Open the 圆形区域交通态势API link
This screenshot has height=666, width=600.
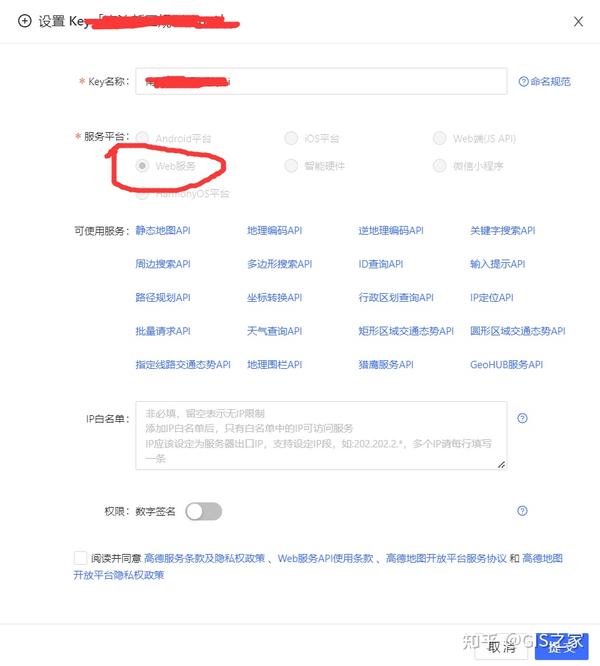pyautogui.click(x=518, y=331)
